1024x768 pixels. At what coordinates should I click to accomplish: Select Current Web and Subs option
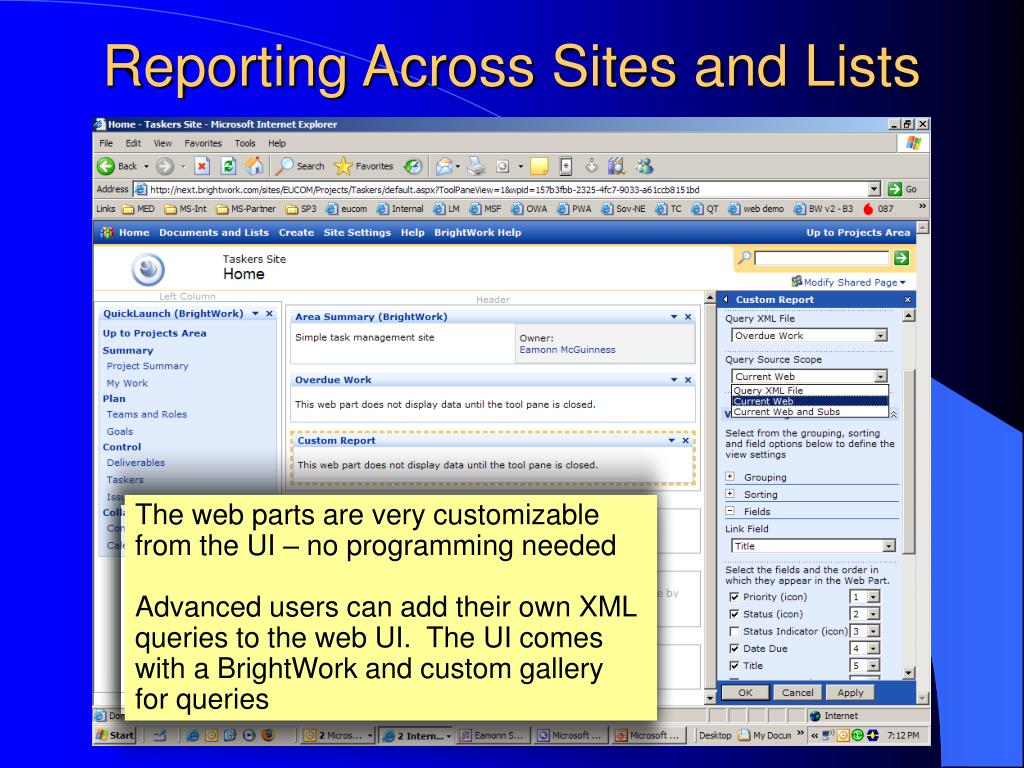coord(810,412)
